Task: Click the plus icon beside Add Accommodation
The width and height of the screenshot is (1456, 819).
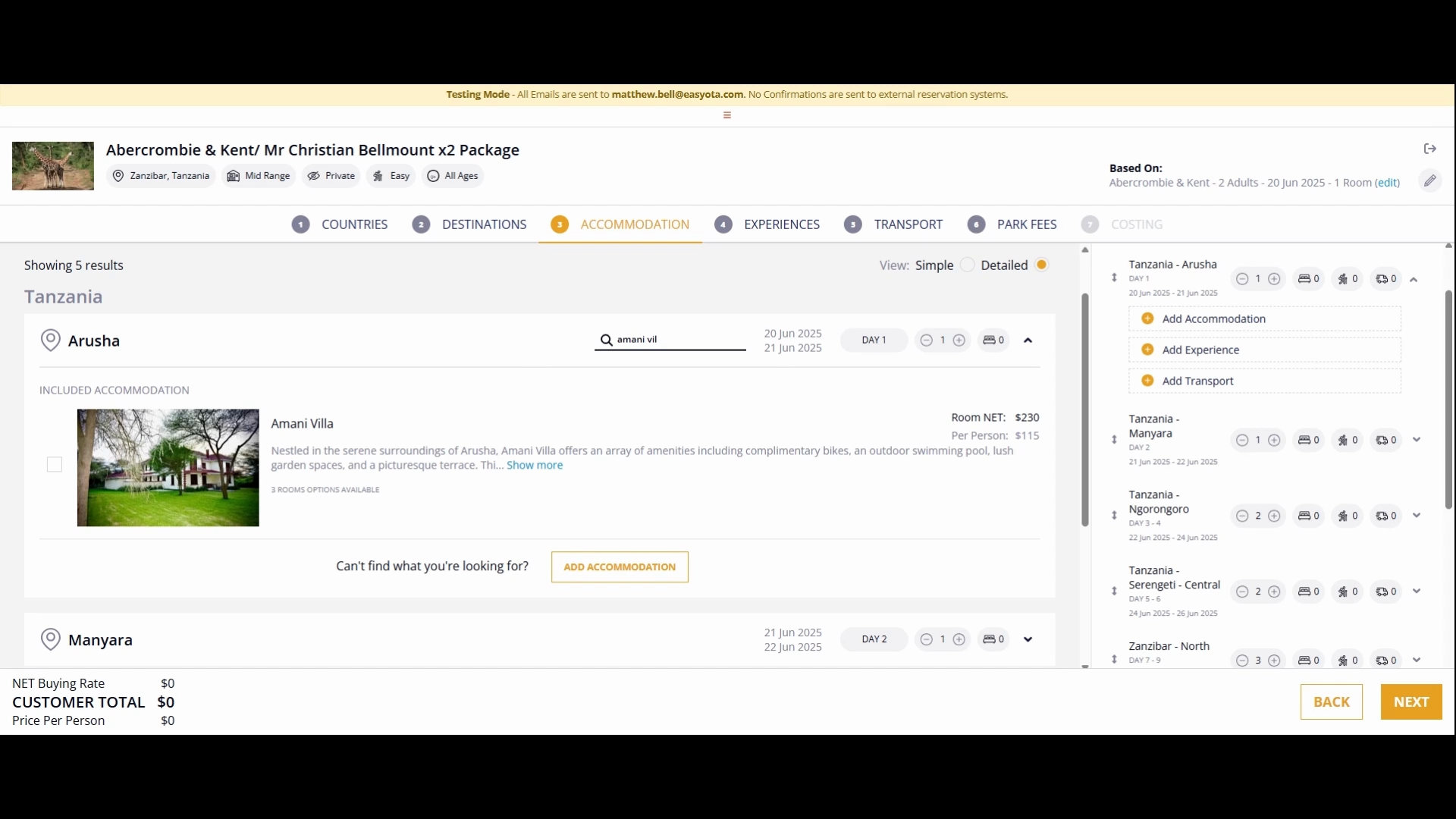Action: (x=1147, y=318)
